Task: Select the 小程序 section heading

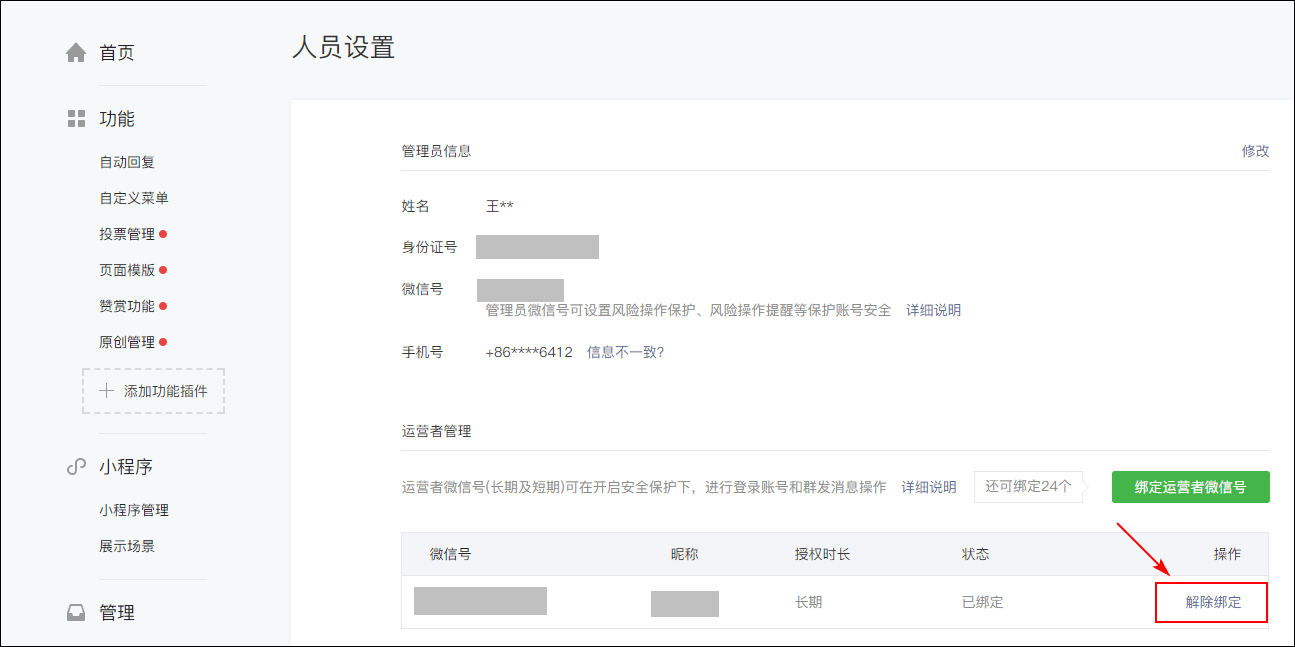Action: pyautogui.click(x=126, y=467)
